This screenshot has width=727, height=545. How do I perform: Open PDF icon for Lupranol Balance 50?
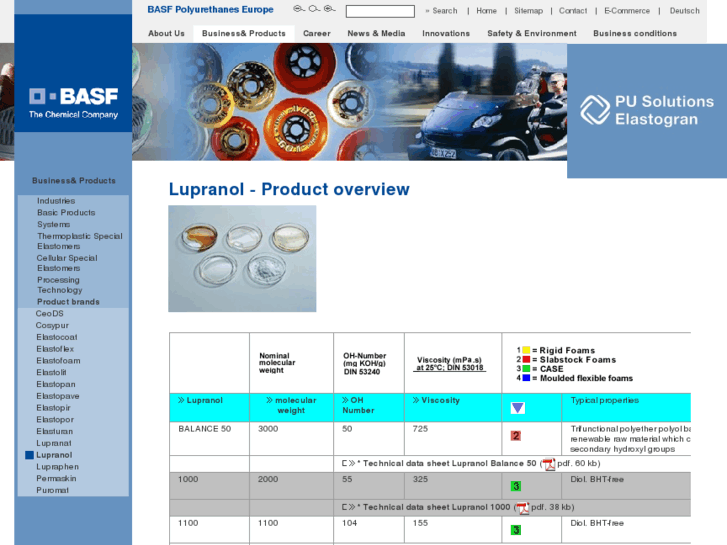pyautogui.click(x=549, y=464)
